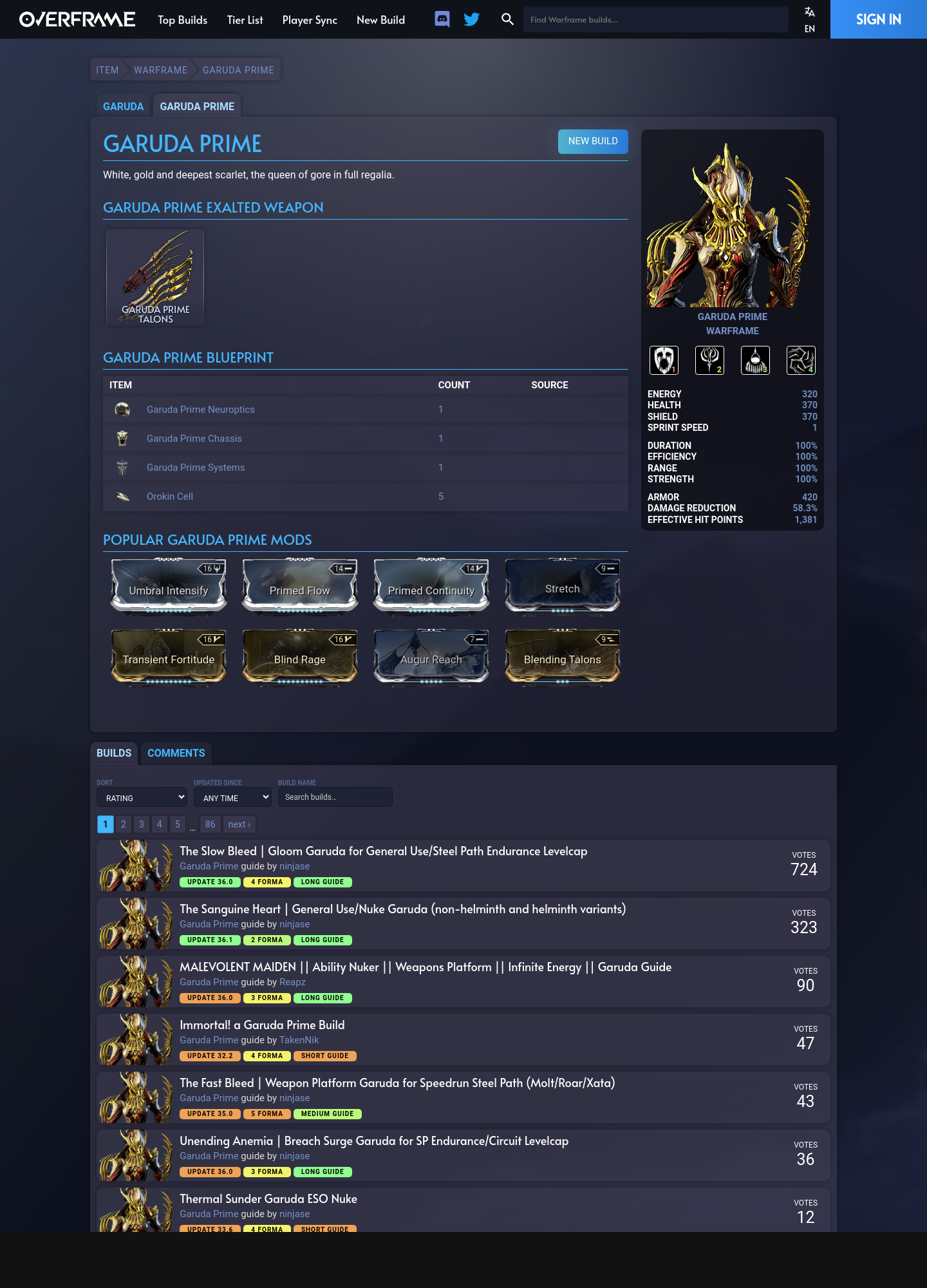Click the search magnifier icon
Image resolution: width=927 pixels, height=1288 pixels.
507,19
